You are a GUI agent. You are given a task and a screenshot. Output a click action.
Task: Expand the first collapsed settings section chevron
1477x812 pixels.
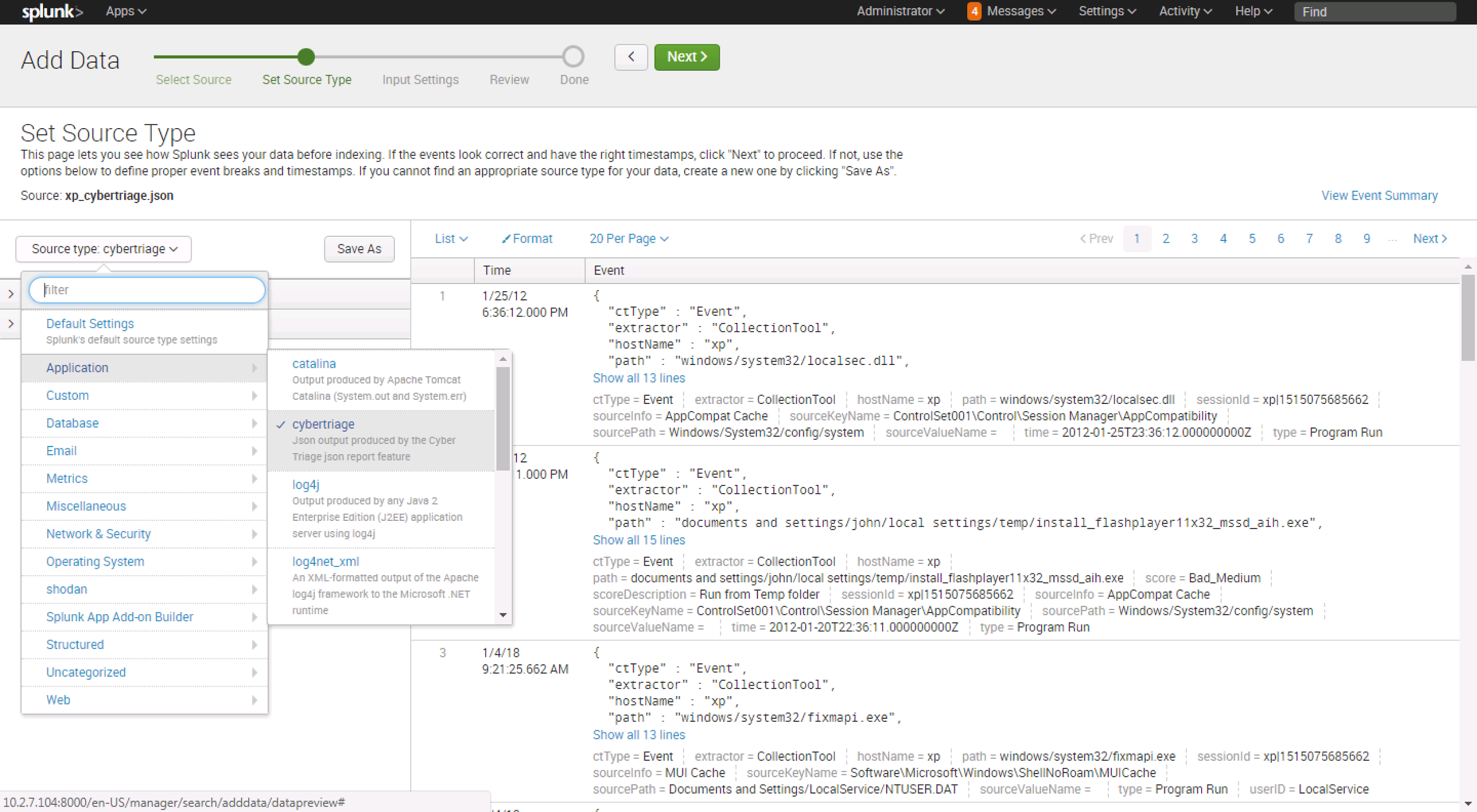click(11, 294)
